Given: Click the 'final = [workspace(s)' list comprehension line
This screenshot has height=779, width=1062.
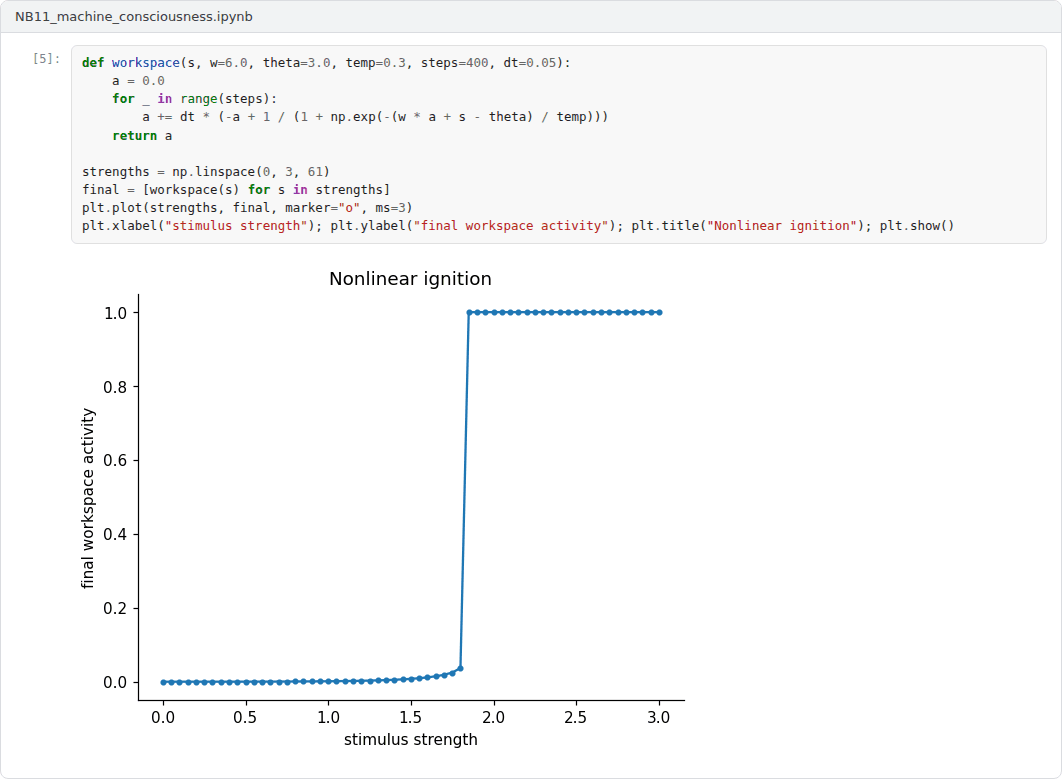Looking at the screenshot, I should point(236,190).
